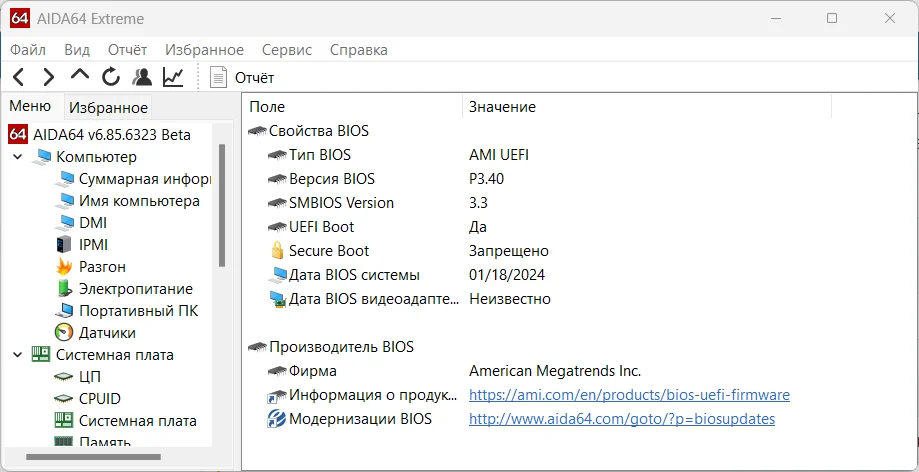
Task: Click the Электропитание battery icon
Action: (64, 288)
